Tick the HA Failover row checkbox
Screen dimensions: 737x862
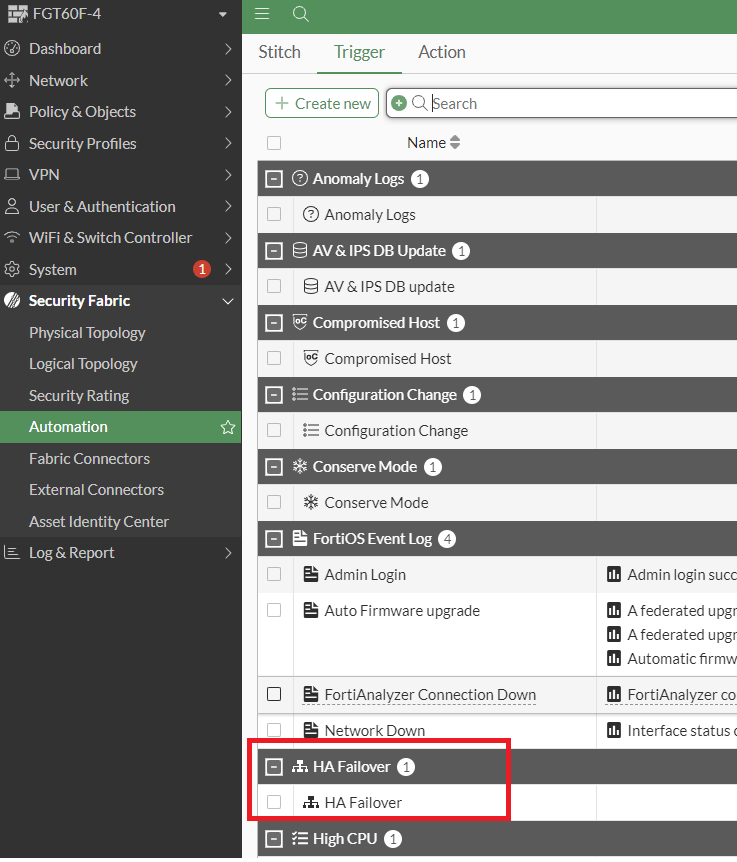click(274, 802)
